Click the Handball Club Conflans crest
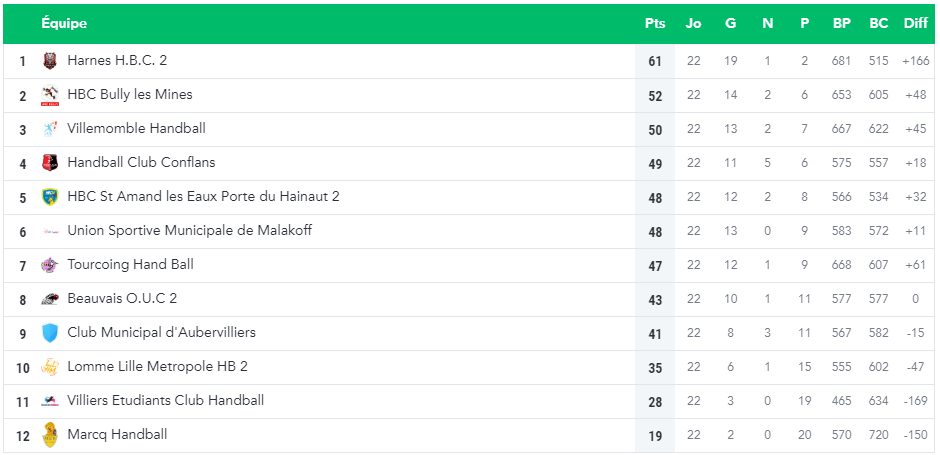Screen dimensions: 940x455 point(50,163)
